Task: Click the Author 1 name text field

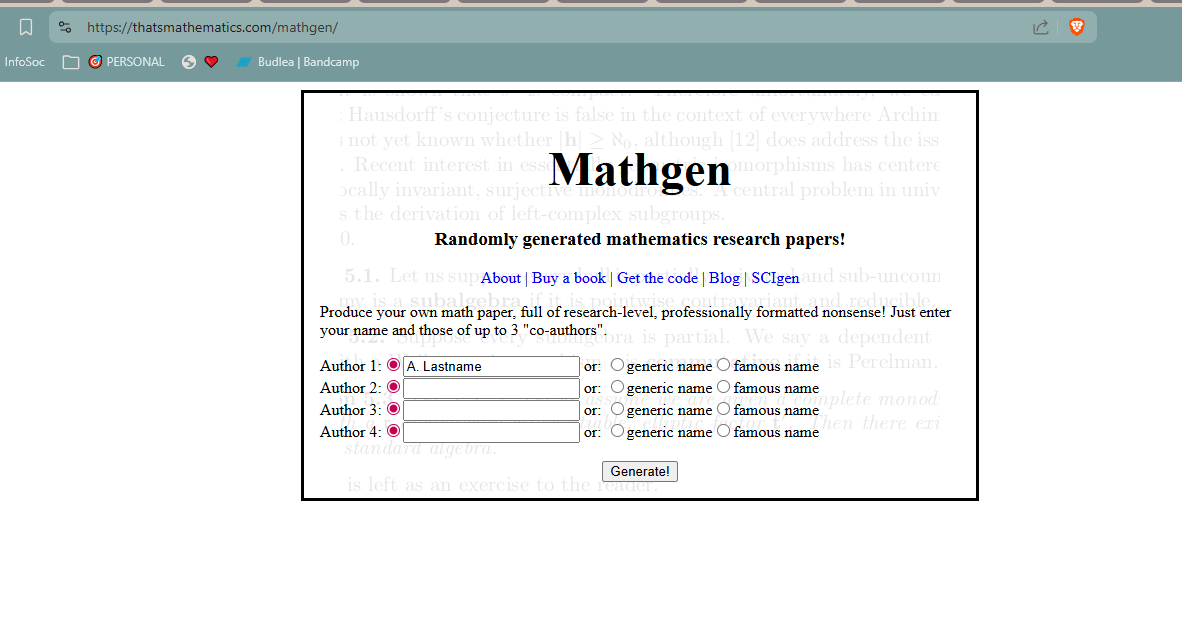Action: (490, 367)
